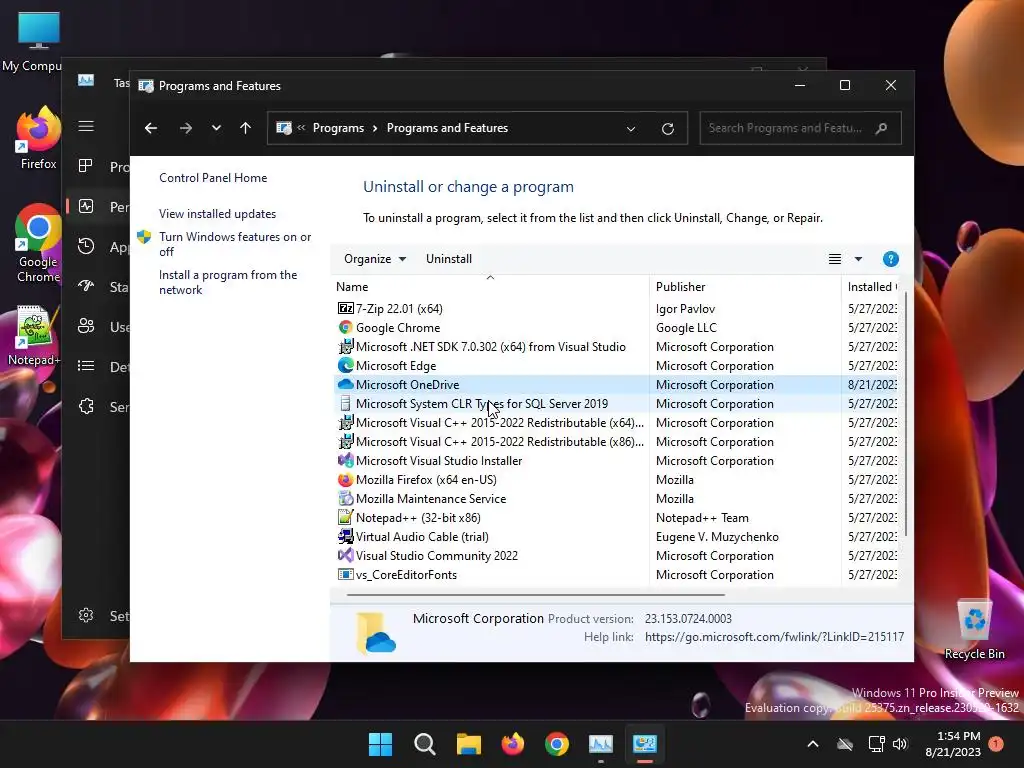Refresh the Programs and Features list
Screen dimensions: 1024x768
point(667,129)
